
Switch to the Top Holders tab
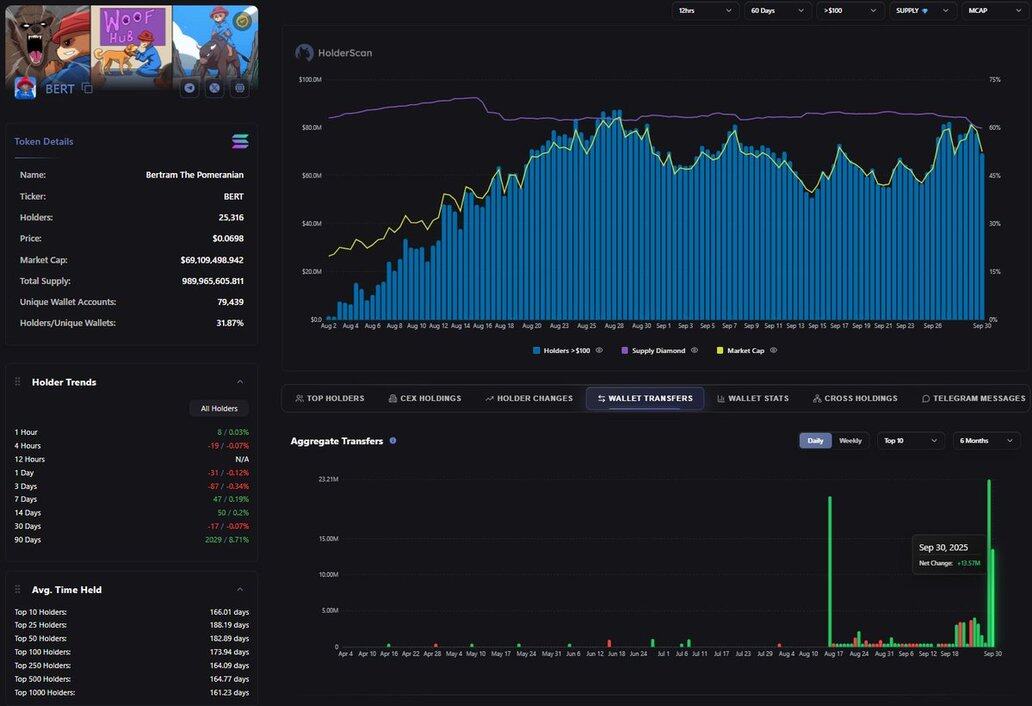[x=330, y=398]
